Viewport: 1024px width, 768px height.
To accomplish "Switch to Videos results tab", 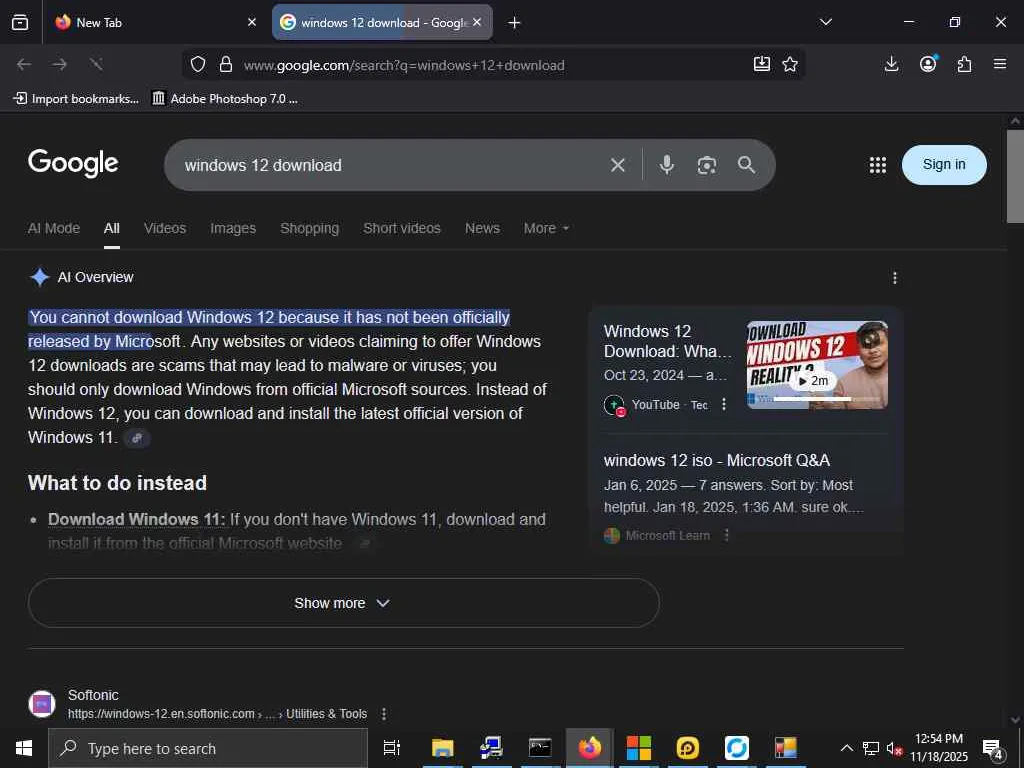I will click(x=165, y=229).
